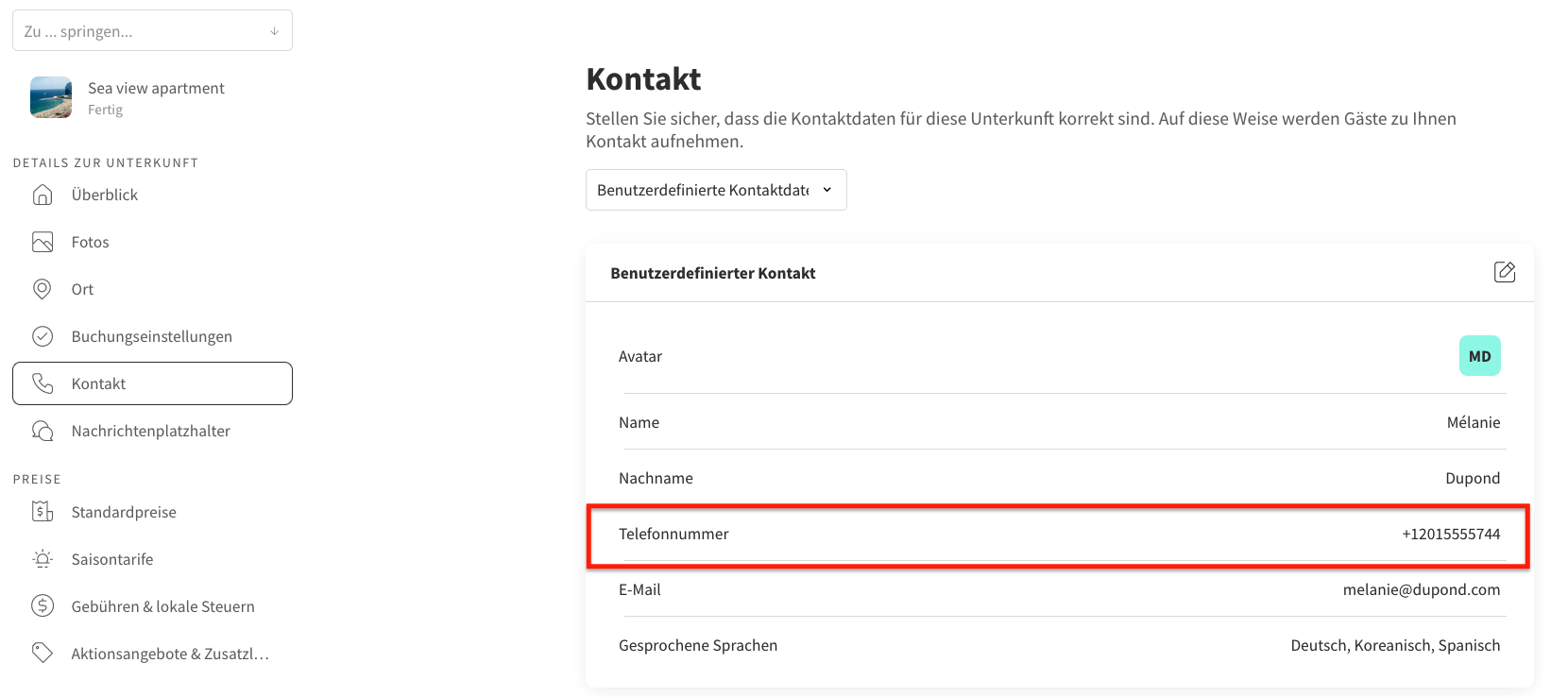Click the dollar coin icon for Gebühren
This screenshot has width=1568, height=697.
[x=43, y=606]
